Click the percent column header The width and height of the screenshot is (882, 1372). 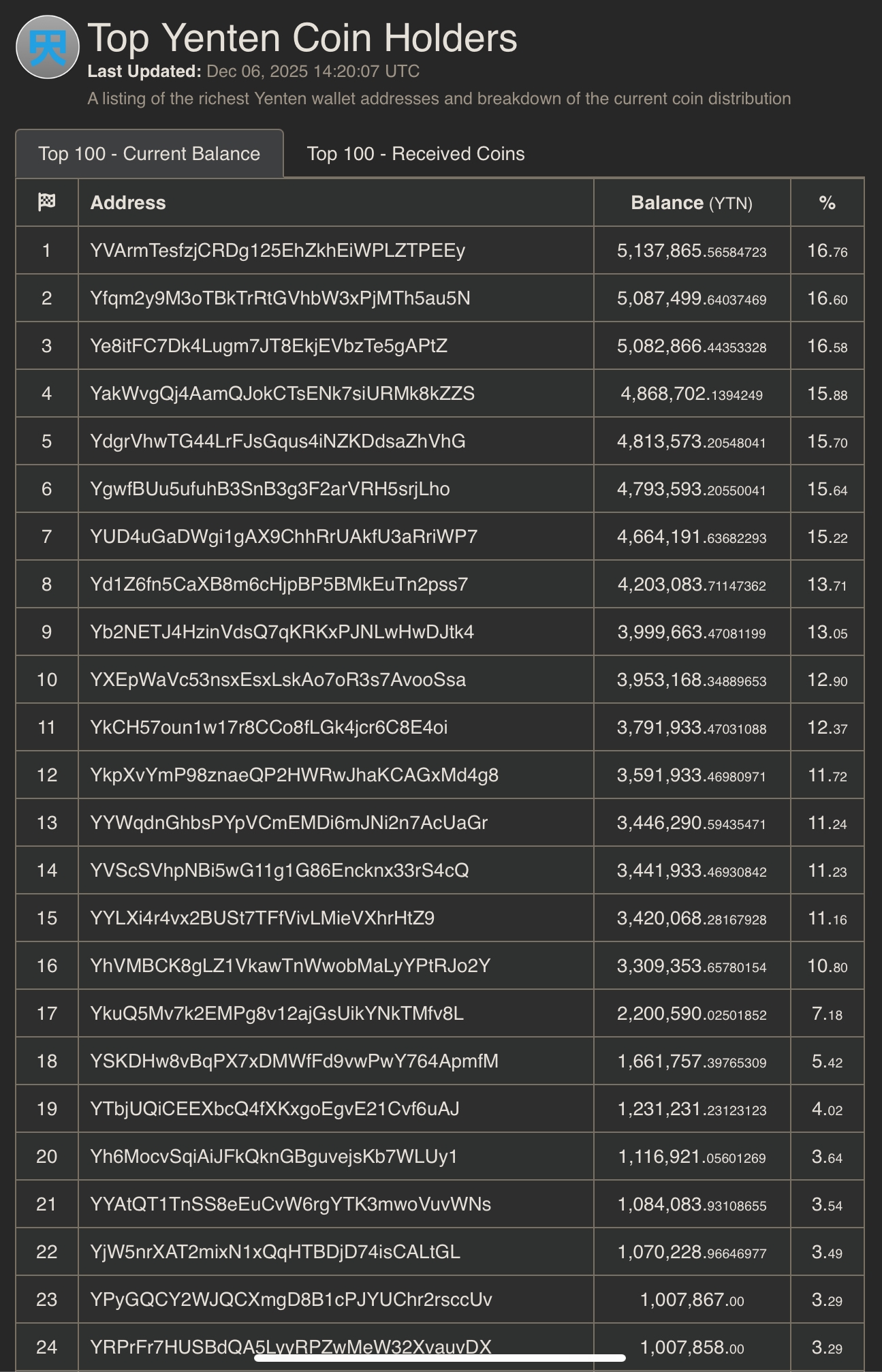pos(827,203)
